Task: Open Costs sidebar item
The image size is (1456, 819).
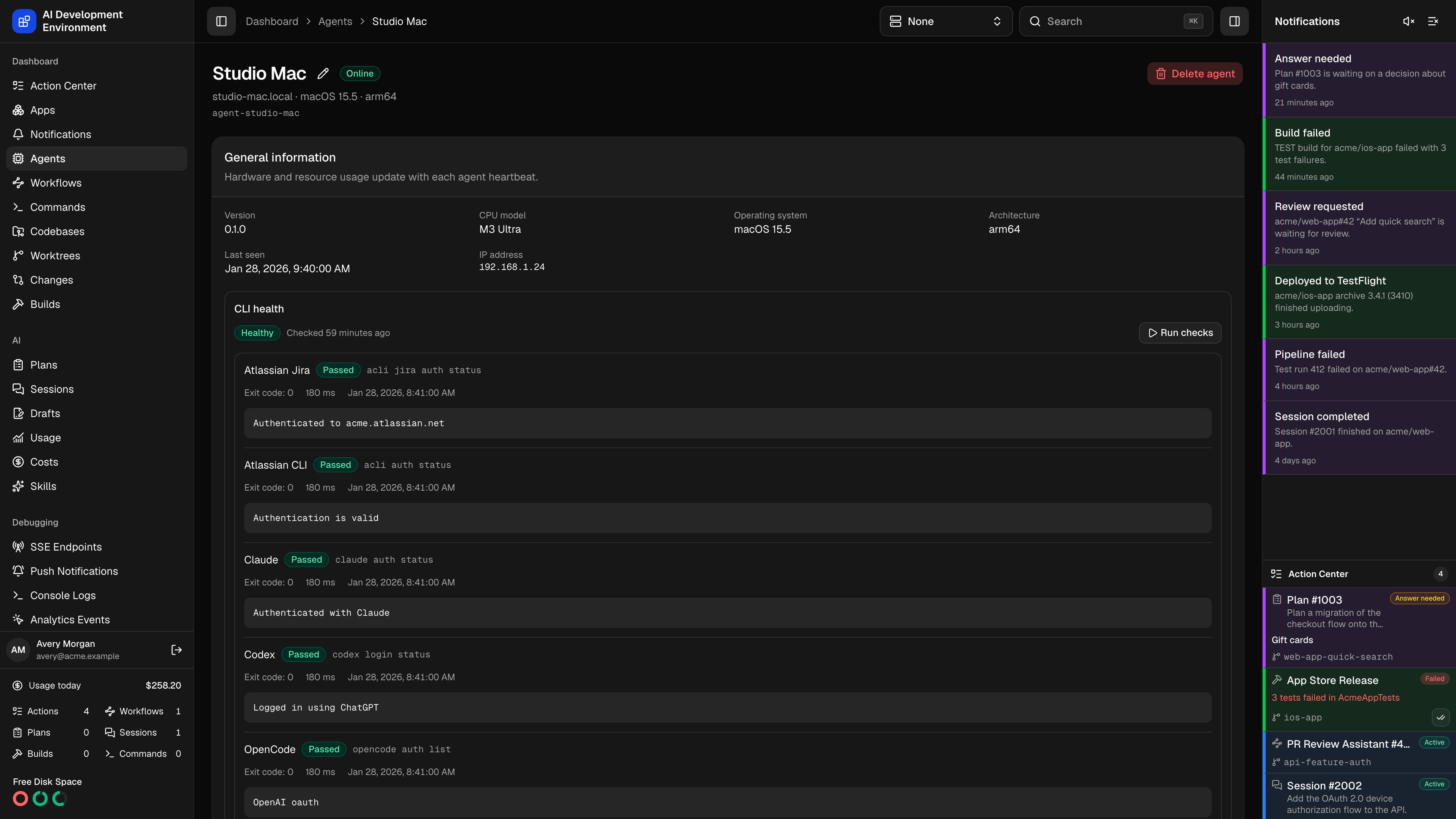Action: coord(97,462)
